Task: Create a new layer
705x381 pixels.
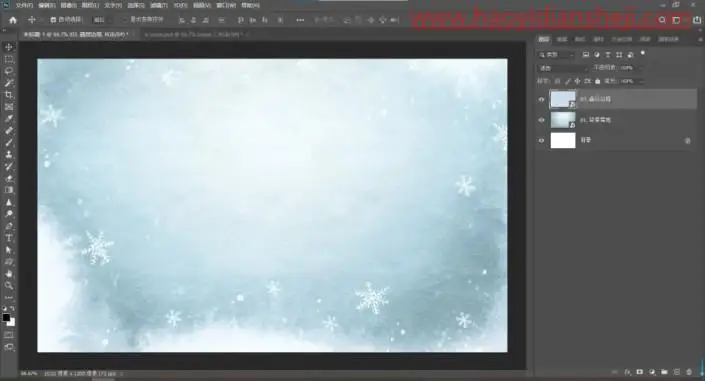Action: coord(677,372)
